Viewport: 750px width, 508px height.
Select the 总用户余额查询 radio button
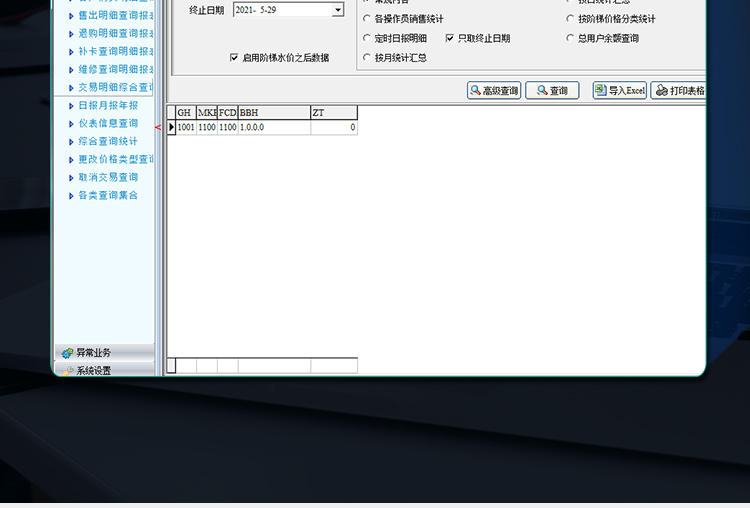[570, 38]
